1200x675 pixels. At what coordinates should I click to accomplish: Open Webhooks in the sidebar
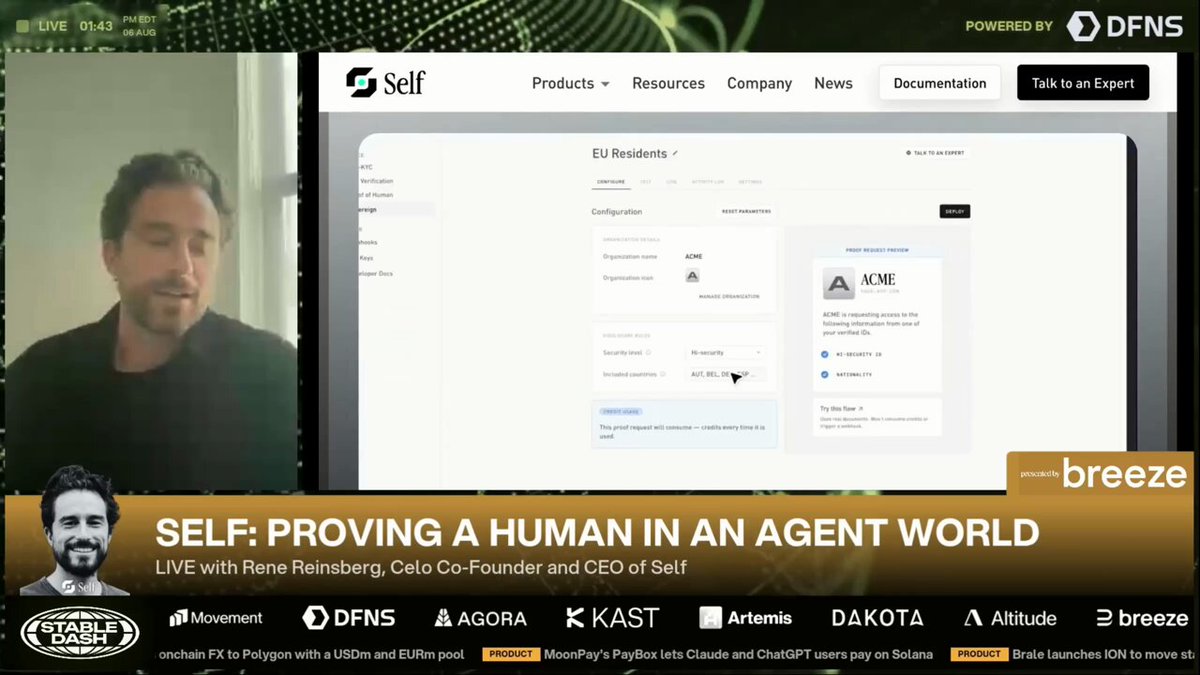click(x=370, y=242)
